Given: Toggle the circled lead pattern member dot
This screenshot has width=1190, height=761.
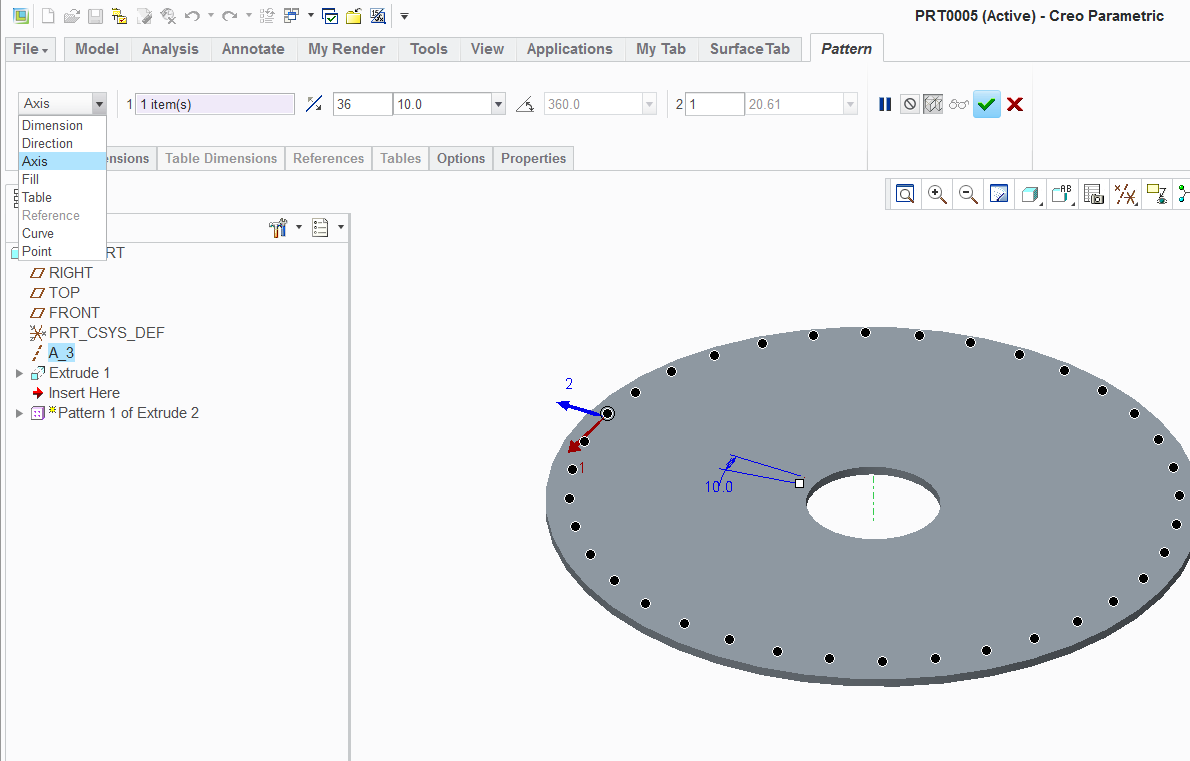Looking at the screenshot, I should point(607,414).
